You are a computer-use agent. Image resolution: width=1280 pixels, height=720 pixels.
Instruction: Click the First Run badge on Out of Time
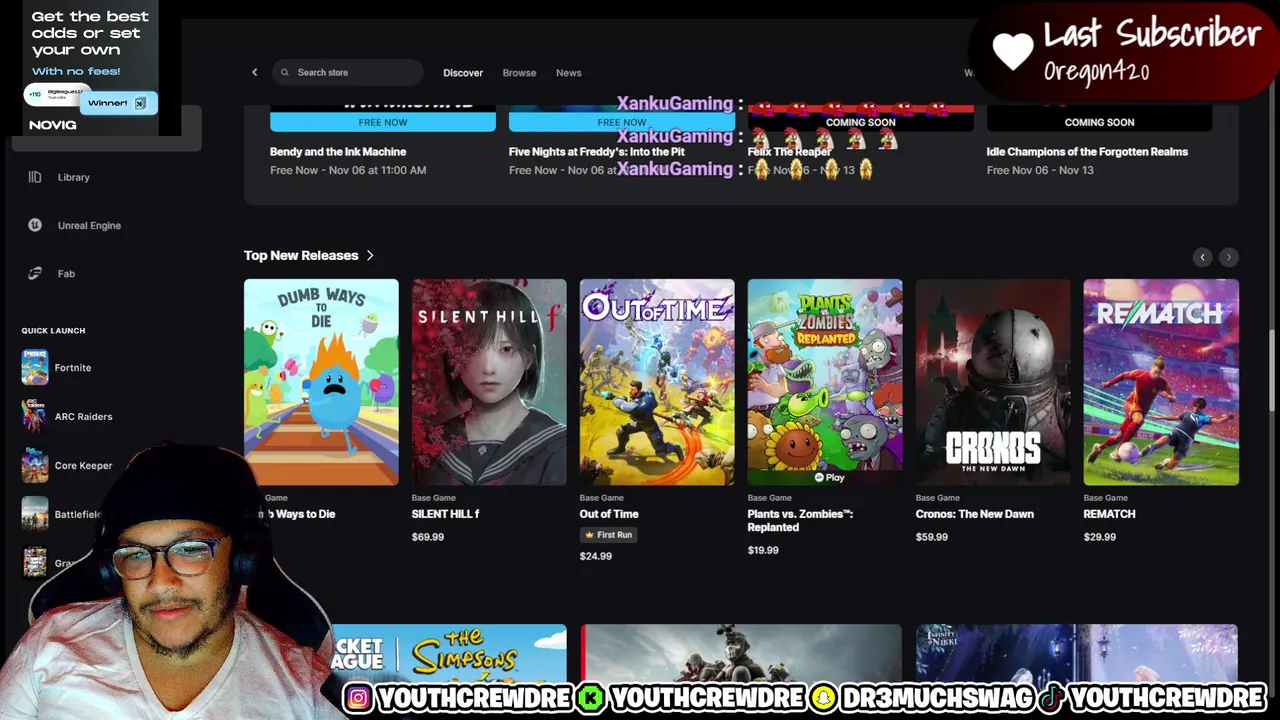tap(608, 535)
